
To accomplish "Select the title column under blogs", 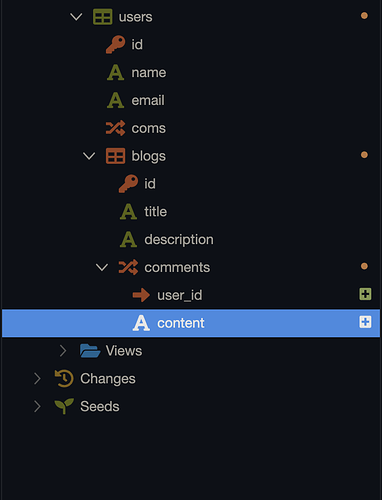I will tap(191, 212).
